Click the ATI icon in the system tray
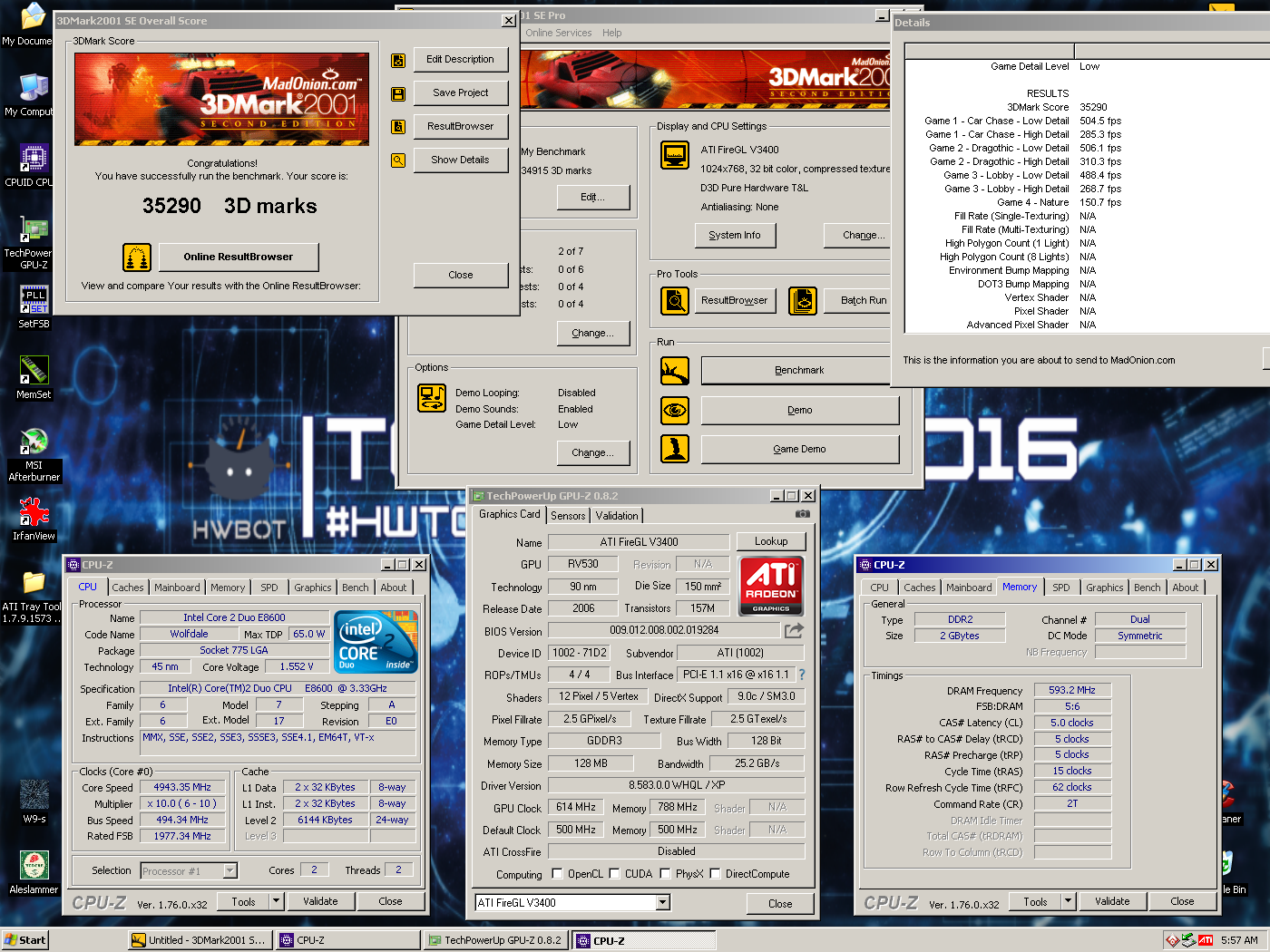This screenshot has width=1270, height=952. click(1206, 940)
